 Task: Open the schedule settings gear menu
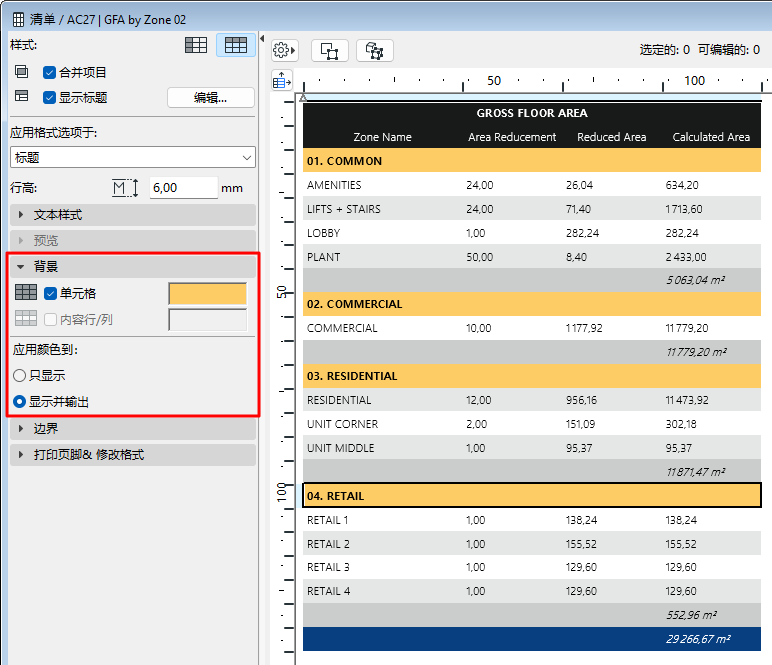tap(284, 50)
